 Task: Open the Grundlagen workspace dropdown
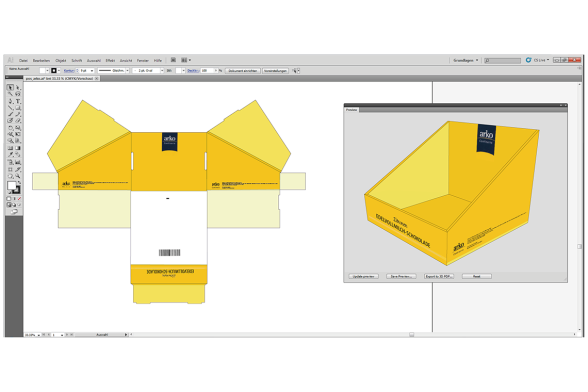click(465, 60)
